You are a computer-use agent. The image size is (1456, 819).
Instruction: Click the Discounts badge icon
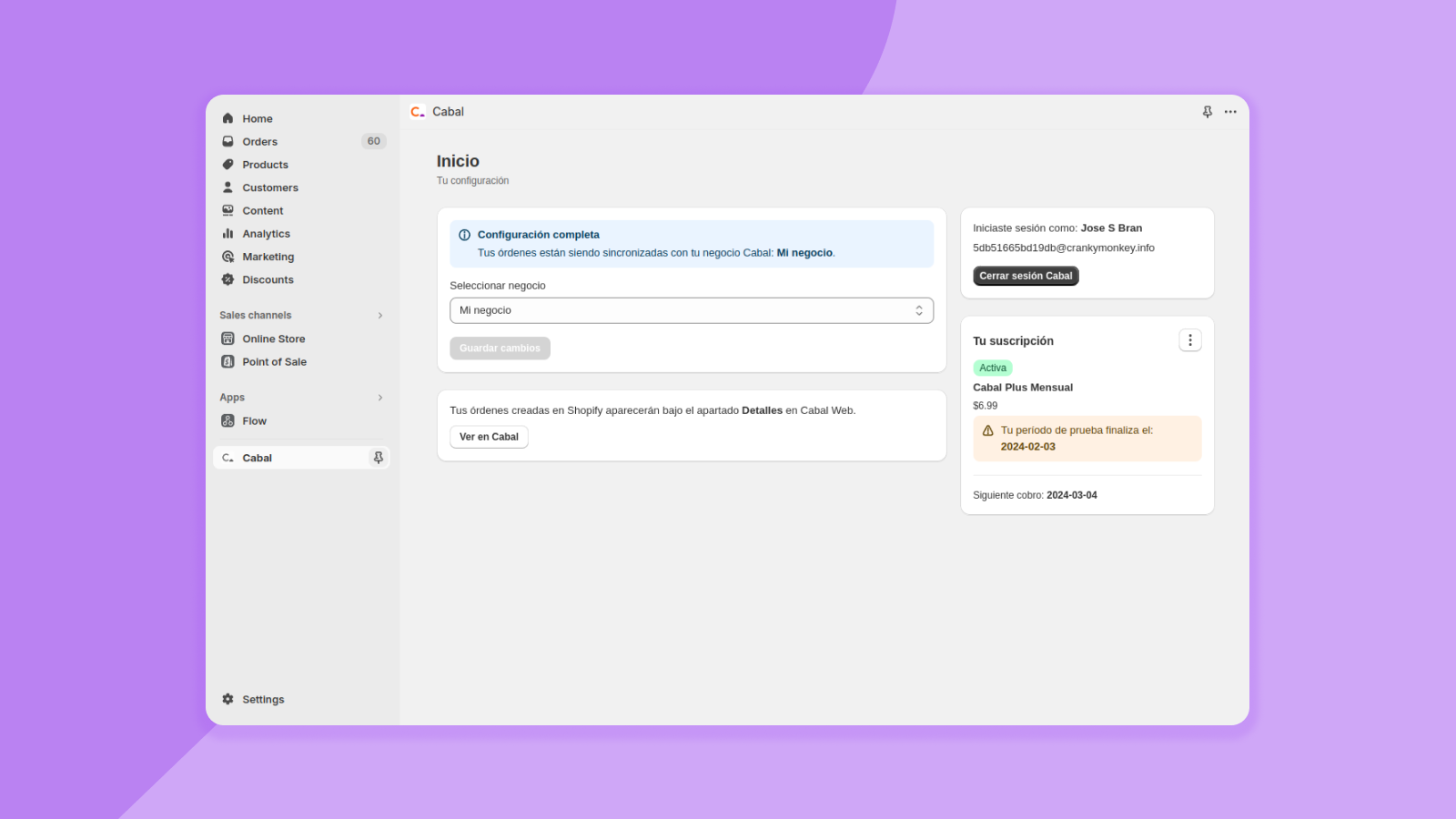pos(227,279)
